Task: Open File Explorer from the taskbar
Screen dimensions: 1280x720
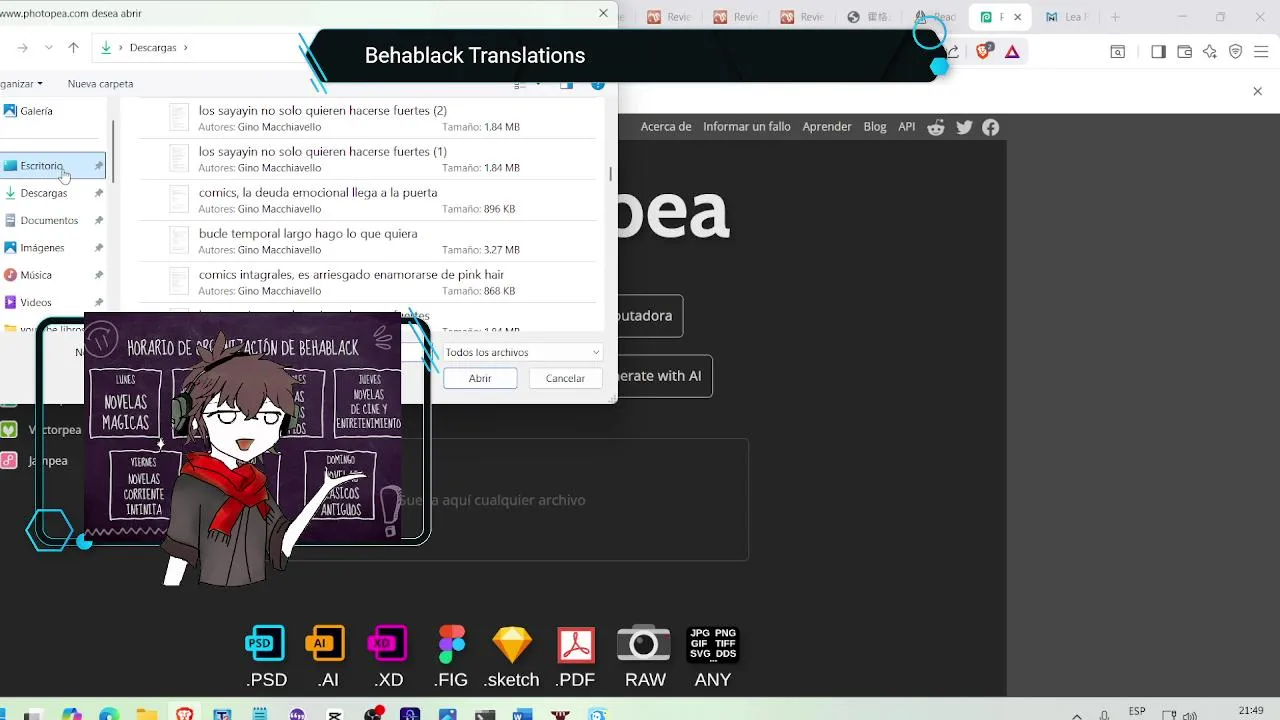Action: click(147, 714)
